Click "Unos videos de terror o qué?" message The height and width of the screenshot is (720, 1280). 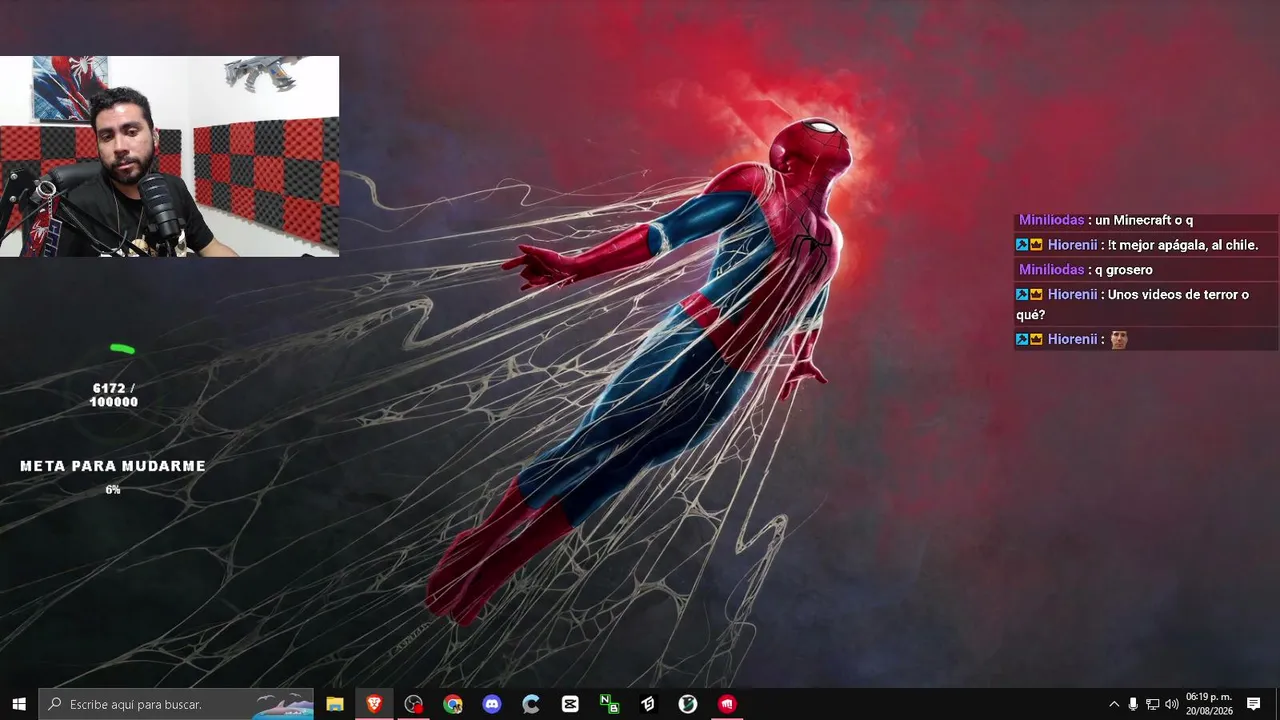(1133, 305)
